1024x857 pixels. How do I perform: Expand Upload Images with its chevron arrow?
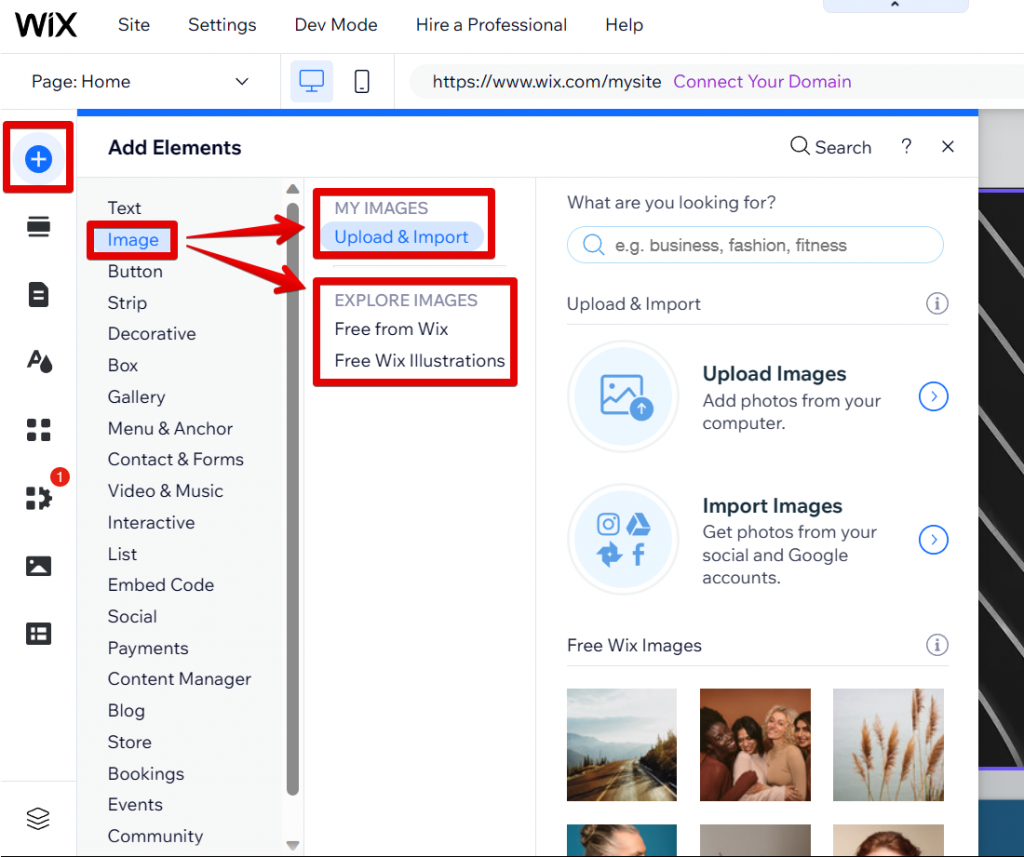tap(933, 396)
